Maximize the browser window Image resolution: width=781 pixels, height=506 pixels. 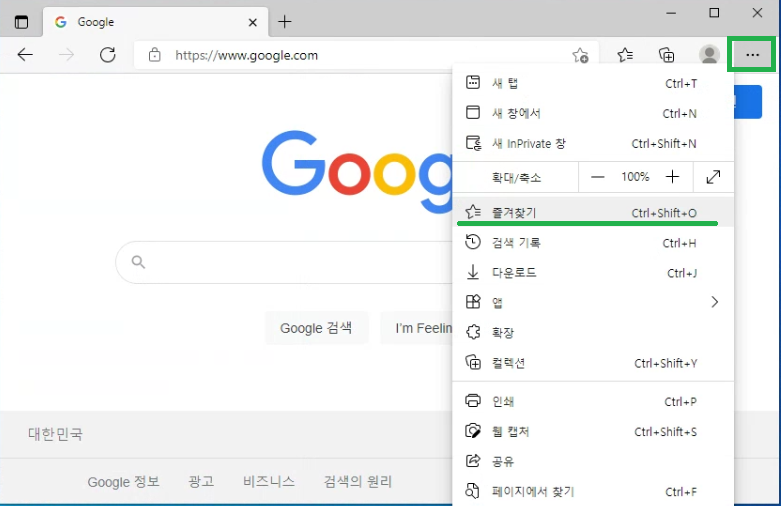click(x=714, y=13)
